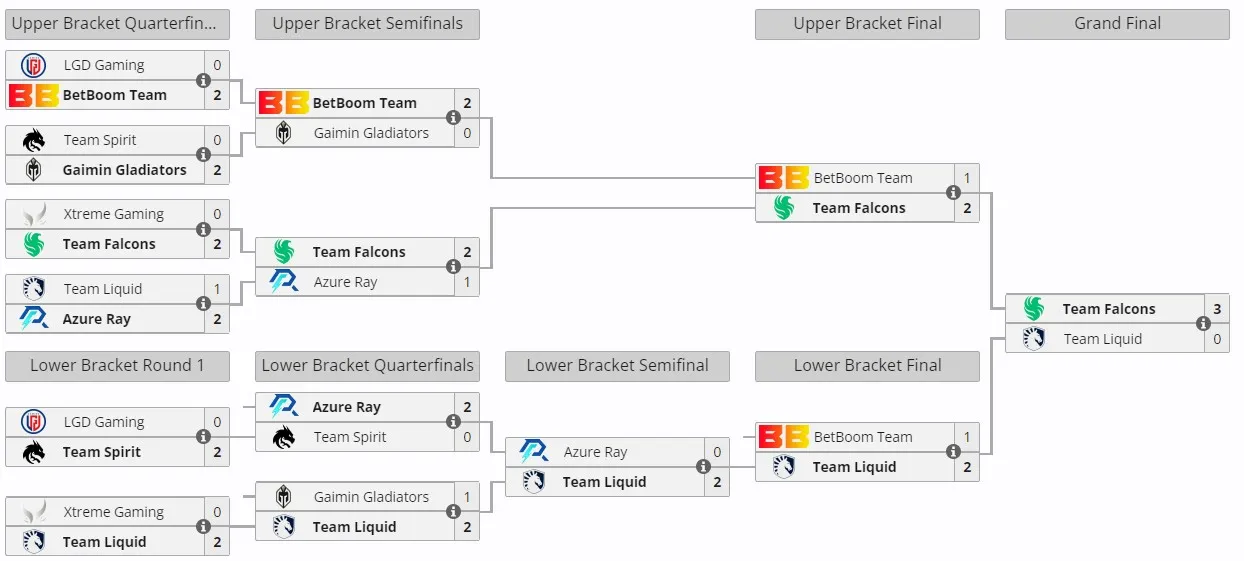
Task: Click Gaimin Gladiators in Upper Bracket Semifinals
Action: coord(371,133)
